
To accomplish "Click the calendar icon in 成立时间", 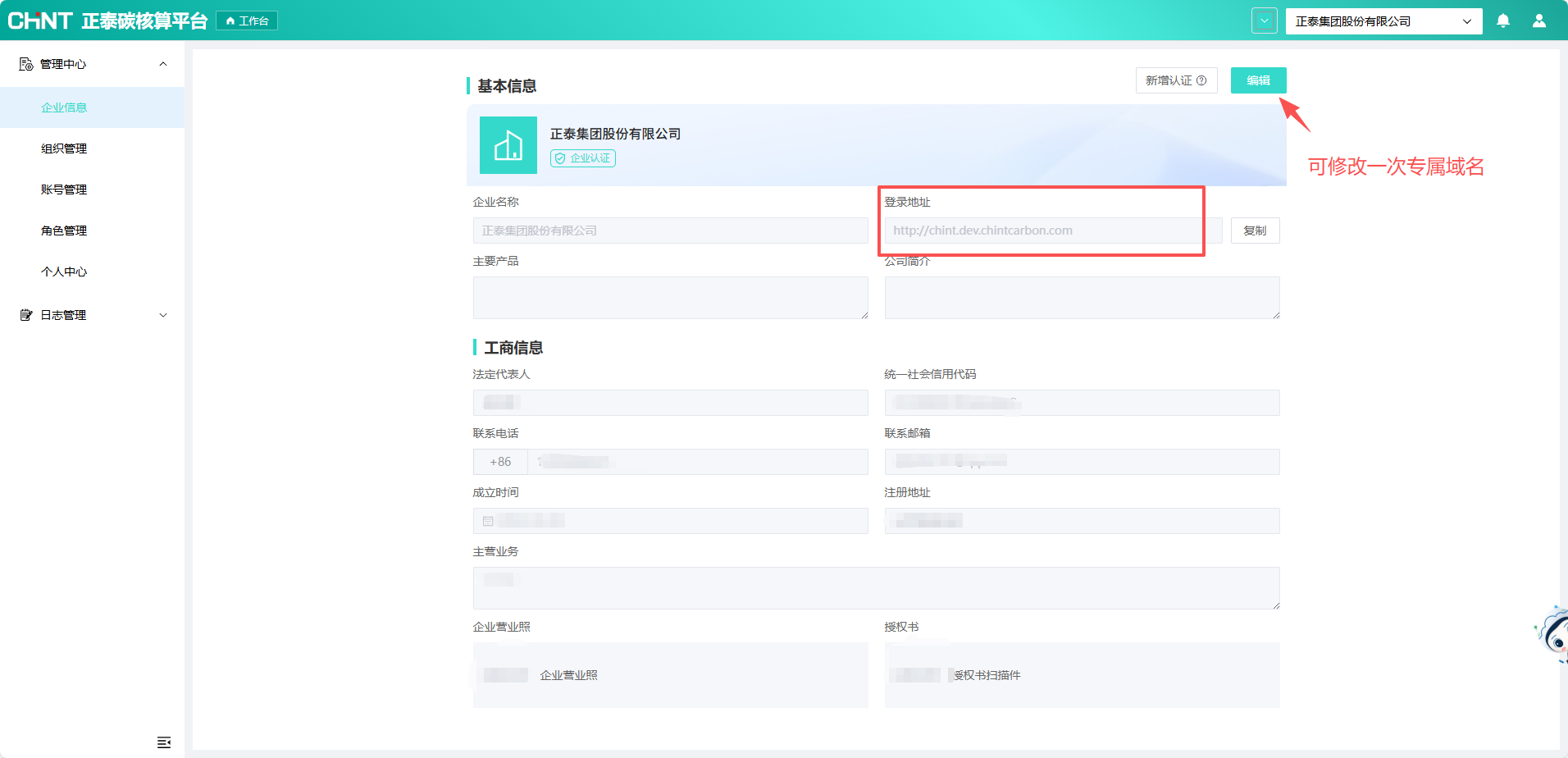I will tap(488, 521).
